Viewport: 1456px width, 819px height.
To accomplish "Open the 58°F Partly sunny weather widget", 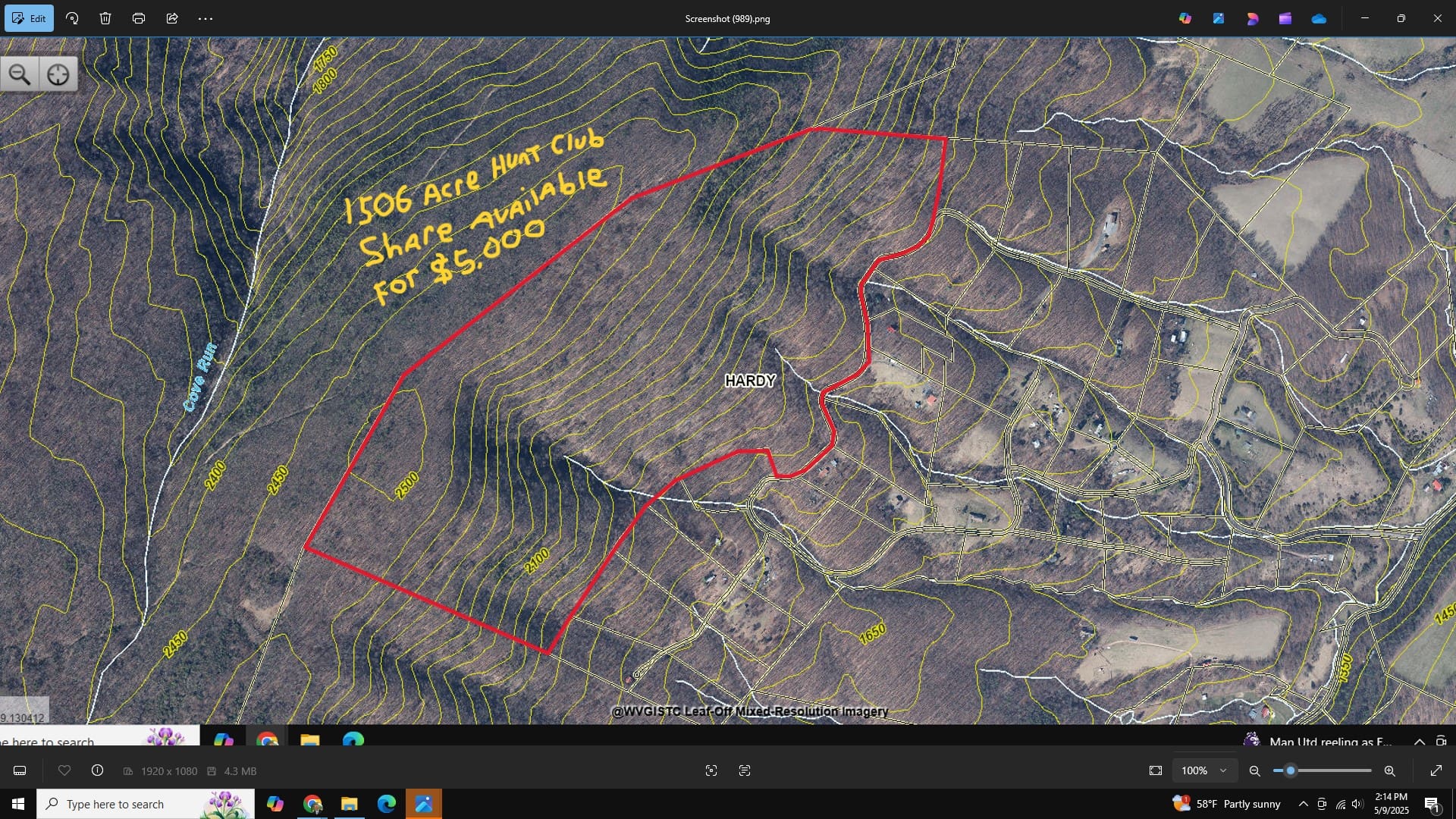I will 1227,804.
